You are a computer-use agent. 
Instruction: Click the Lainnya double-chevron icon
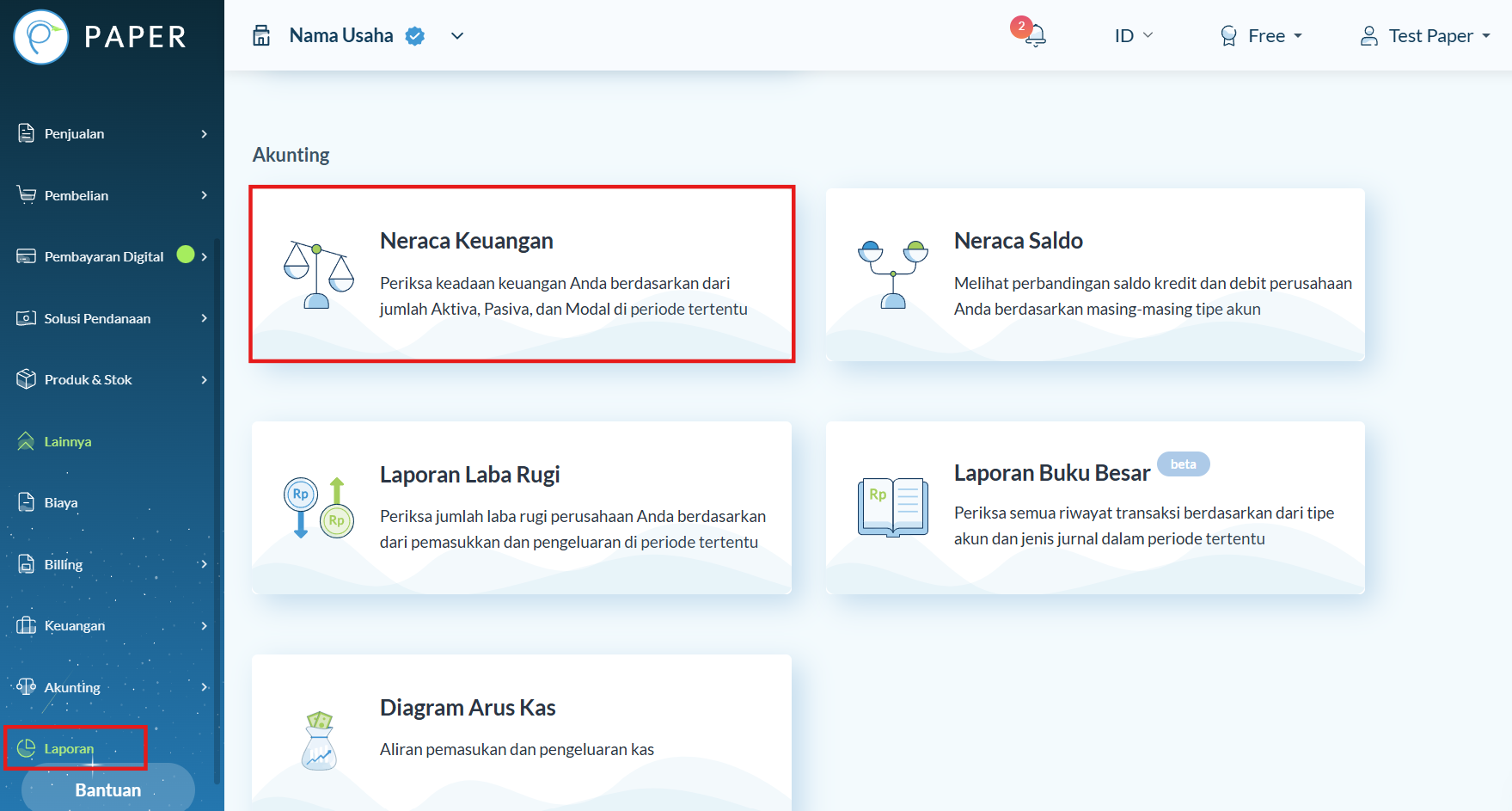pyautogui.click(x=27, y=441)
